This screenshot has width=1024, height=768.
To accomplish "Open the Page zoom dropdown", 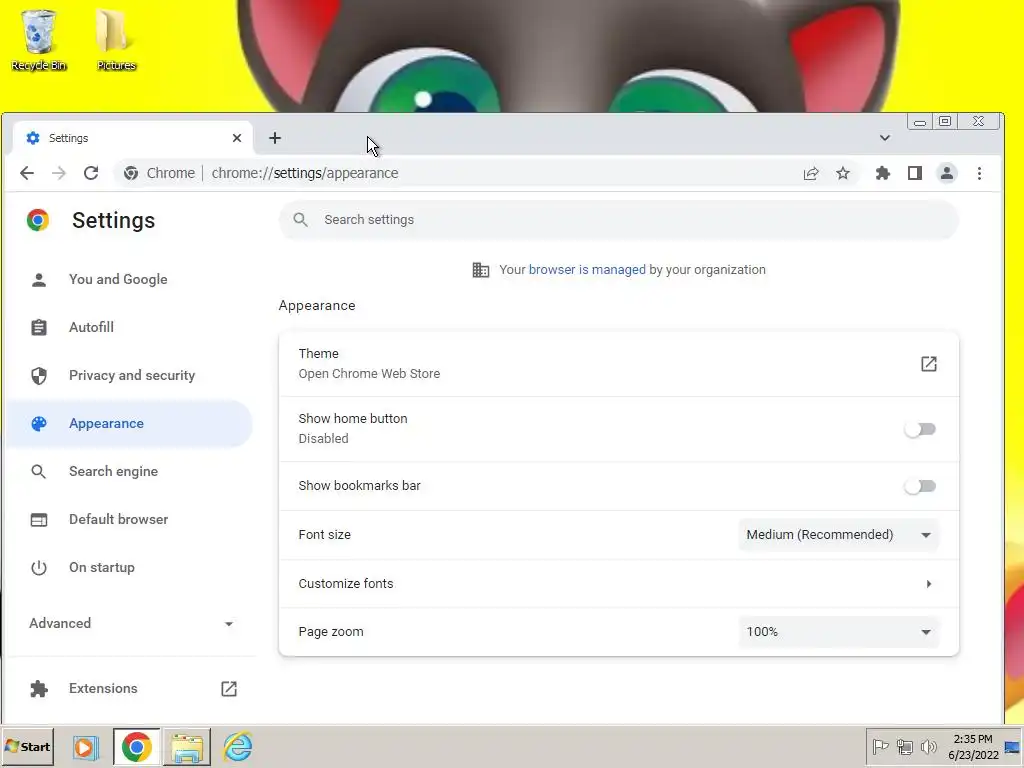I will 839,632.
